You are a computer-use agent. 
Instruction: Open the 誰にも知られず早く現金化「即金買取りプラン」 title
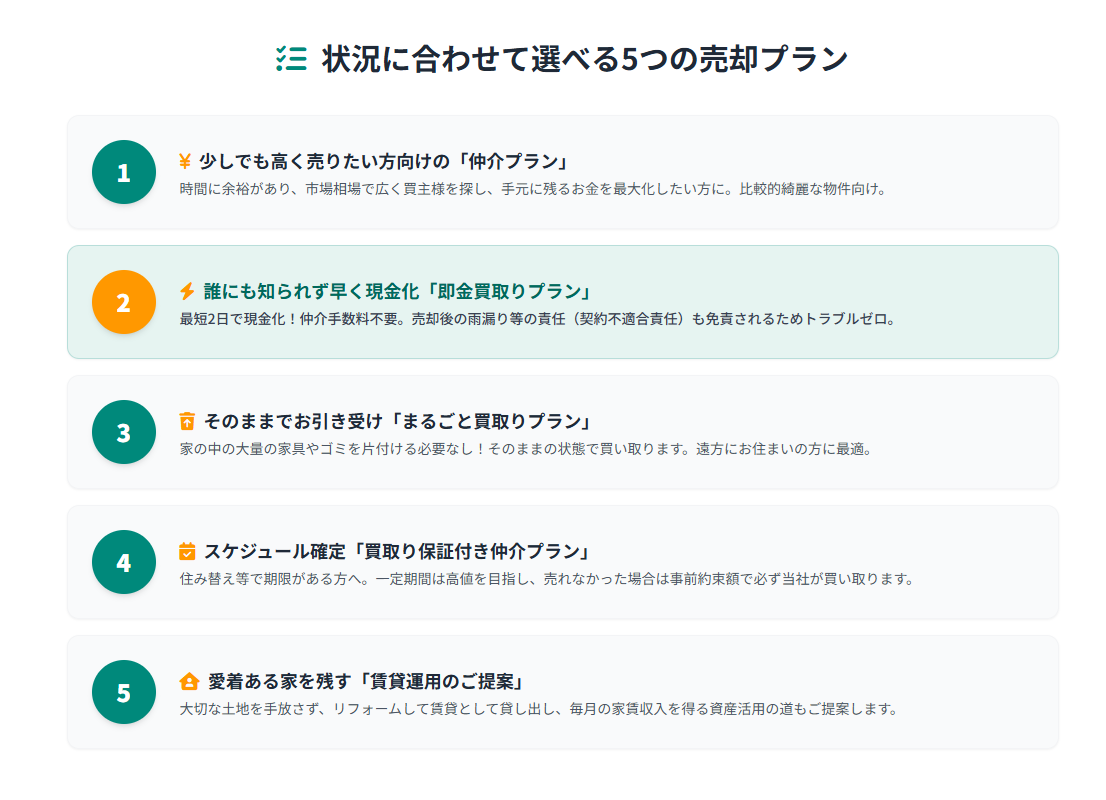pos(398,291)
